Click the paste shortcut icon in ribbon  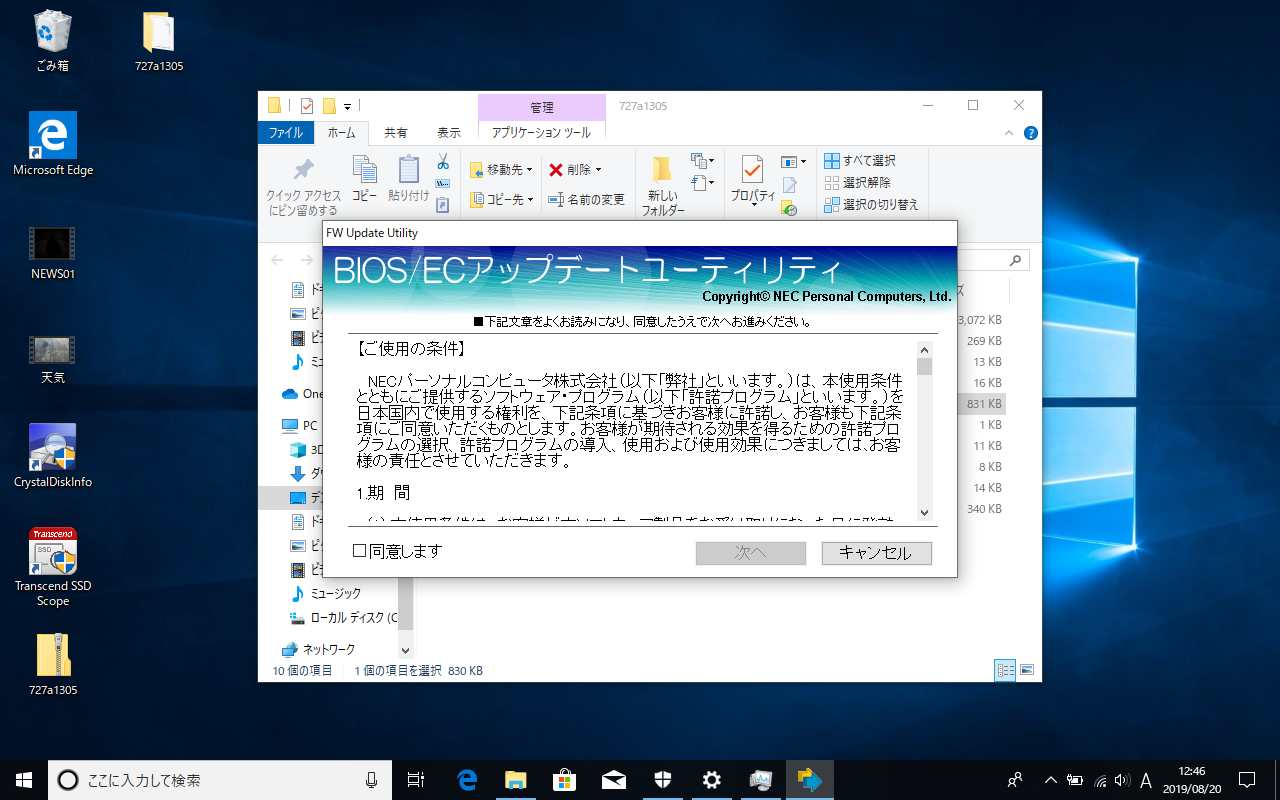tap(442, 205)
